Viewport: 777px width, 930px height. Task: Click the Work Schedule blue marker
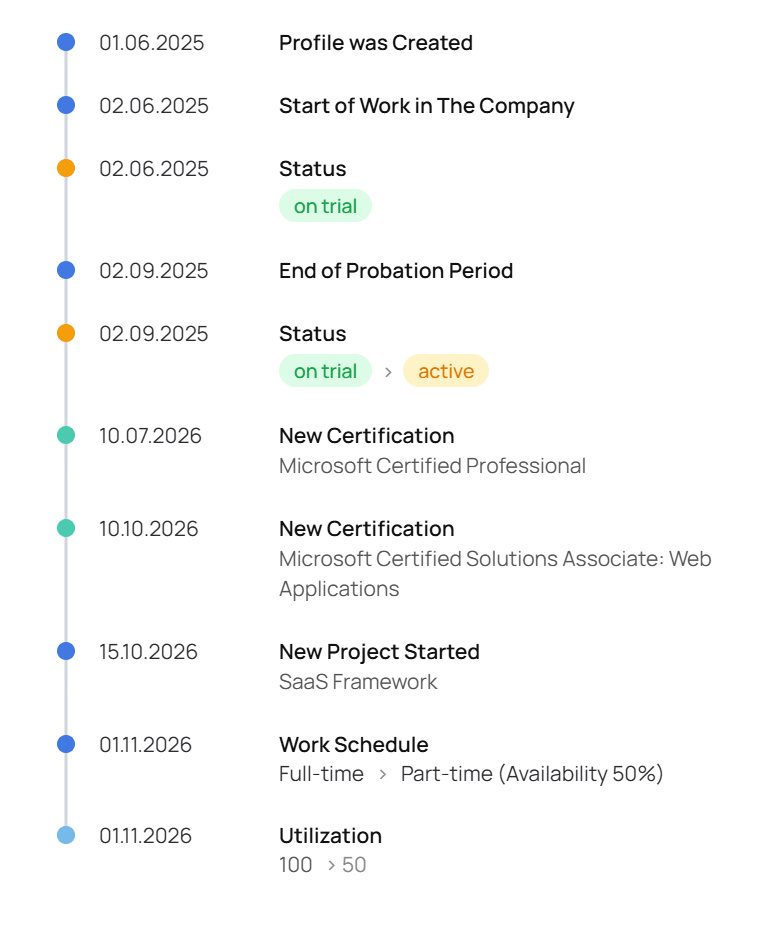66,744
